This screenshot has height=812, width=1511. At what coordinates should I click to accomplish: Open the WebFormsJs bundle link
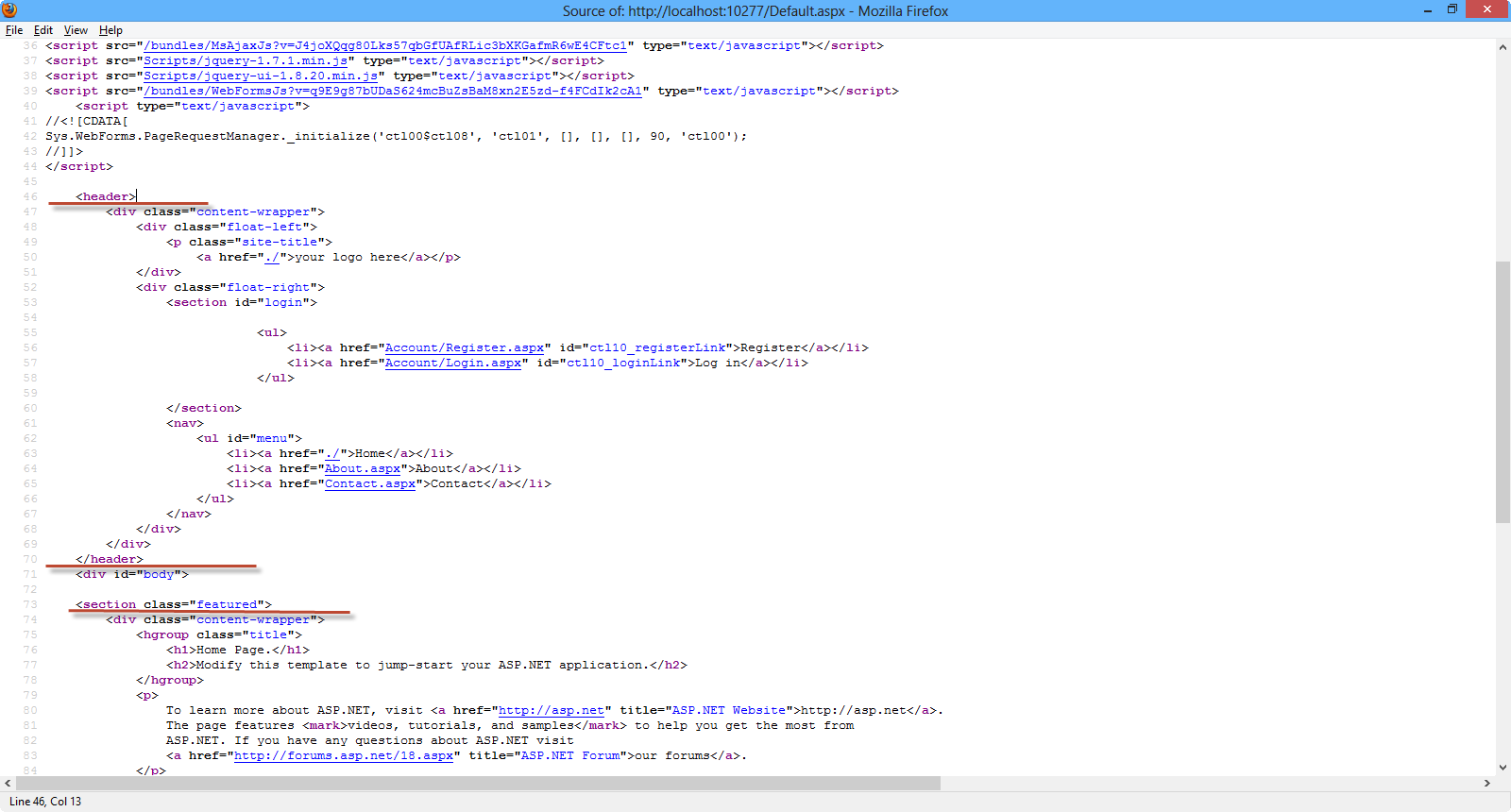(x=393, y=91)
